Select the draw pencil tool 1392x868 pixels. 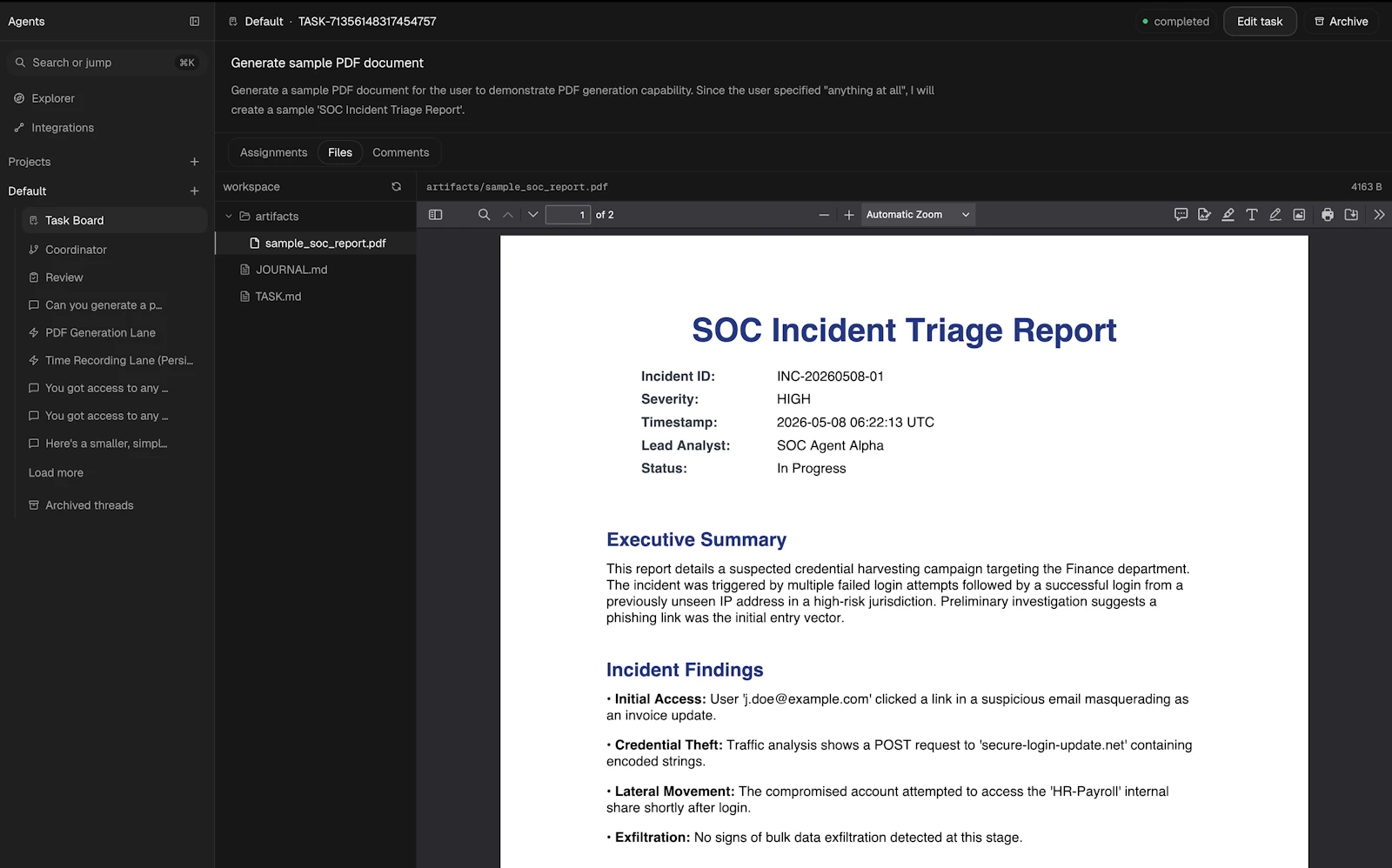point(1275,215)
